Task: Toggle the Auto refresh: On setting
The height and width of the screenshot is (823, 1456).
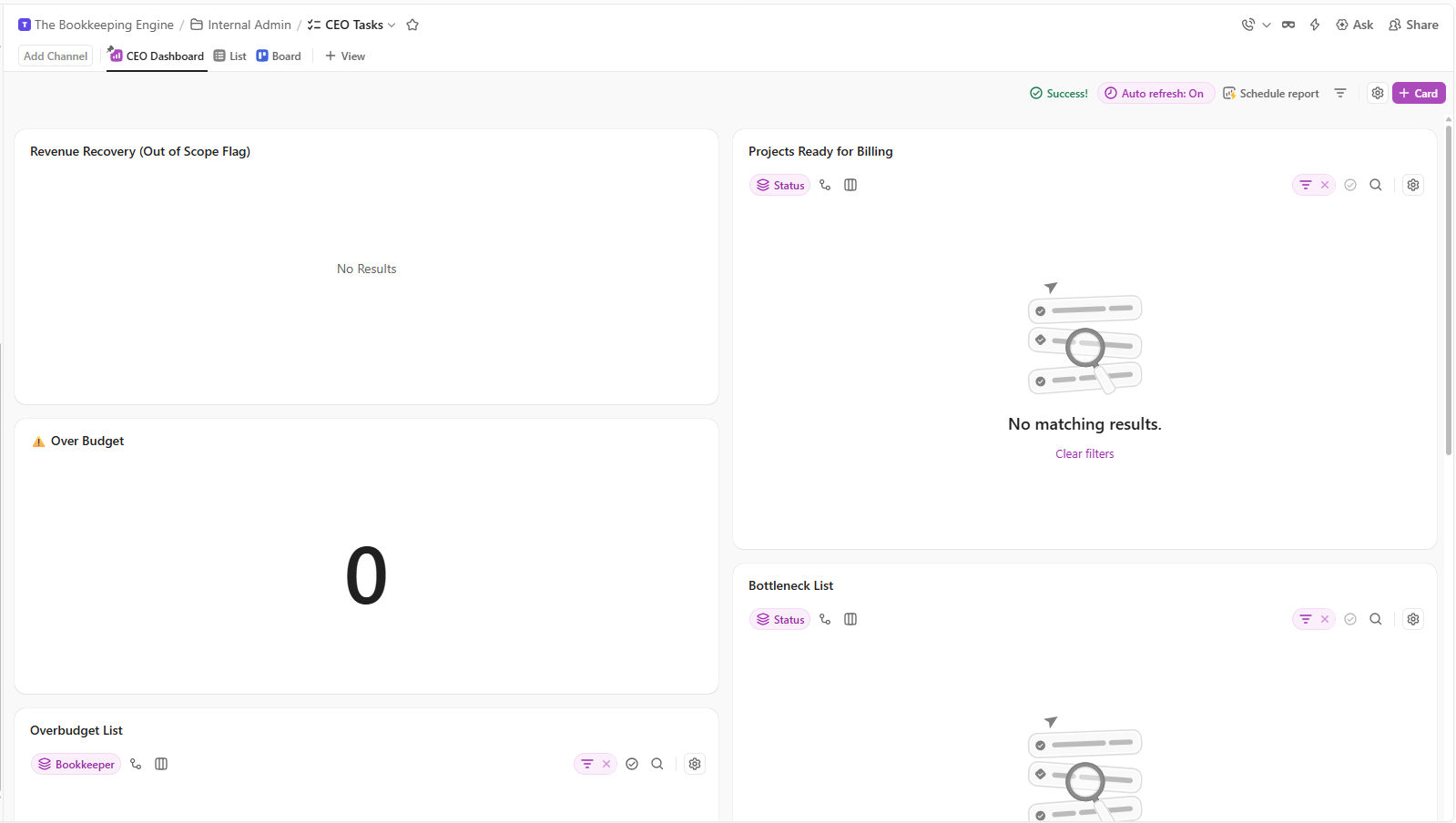Action: pos(1156,93)
